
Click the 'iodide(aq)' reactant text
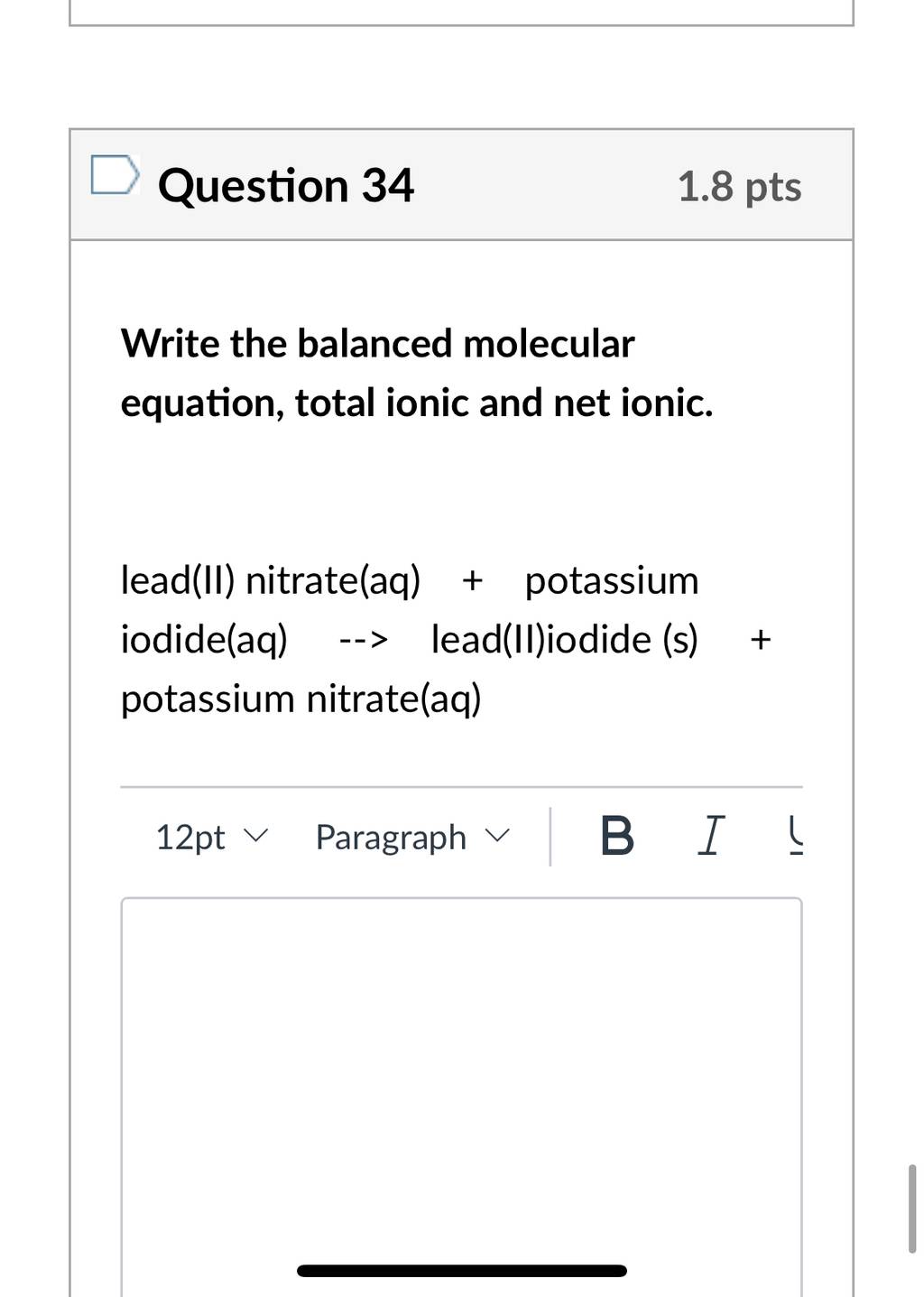point(205,639)
